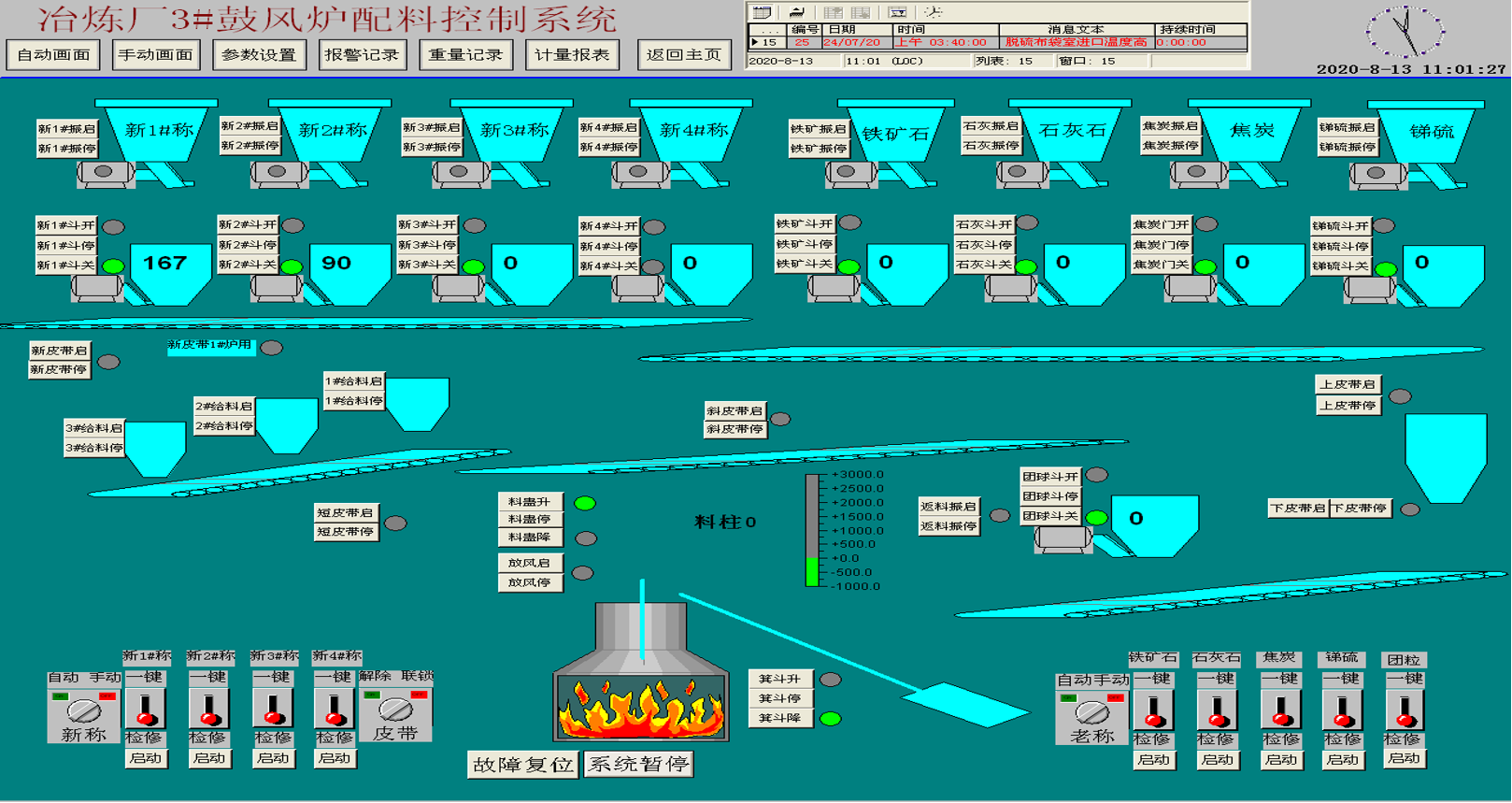The width and height of the screenshot is (1512, 803).
Task: Click the alarm acknowledge icon in alarm toolbar
Action: click(797, 12)
